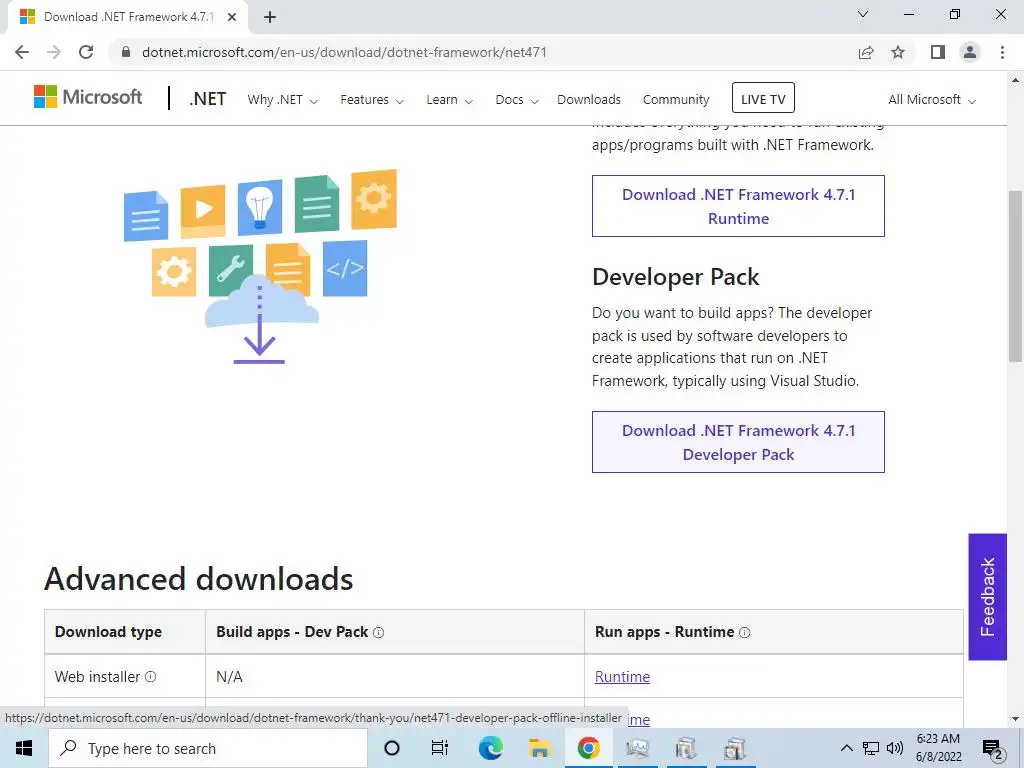This screenshot has height=768, width=1024.
Task: Click the info icon beside Runtime header
Action: [744, 632]
